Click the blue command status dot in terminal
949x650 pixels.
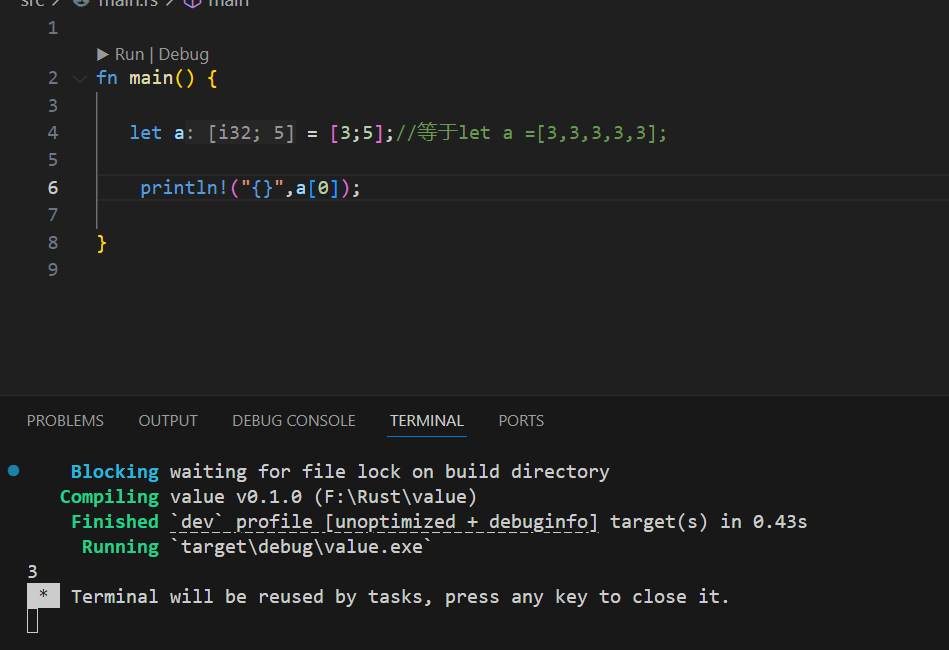tap(14, 471)
